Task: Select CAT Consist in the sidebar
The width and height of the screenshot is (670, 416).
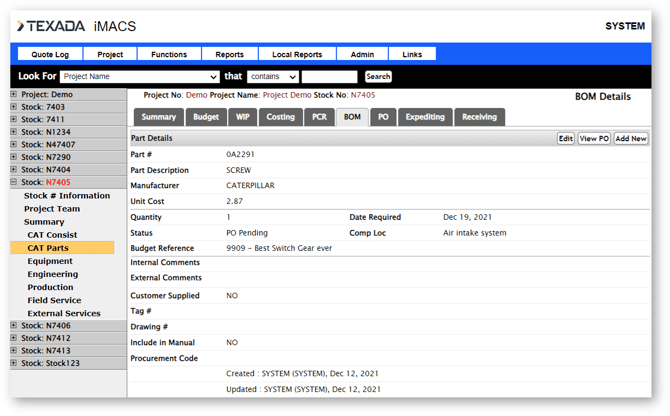Action: coord(52,235)
